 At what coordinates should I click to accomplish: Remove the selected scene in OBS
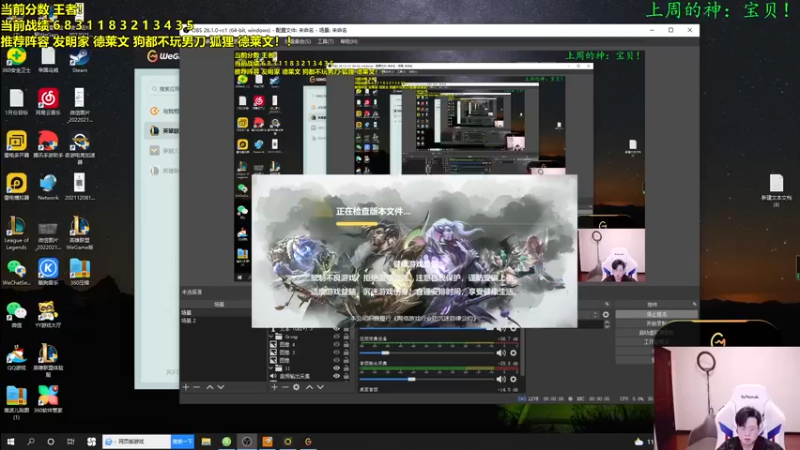pos(196,387)
